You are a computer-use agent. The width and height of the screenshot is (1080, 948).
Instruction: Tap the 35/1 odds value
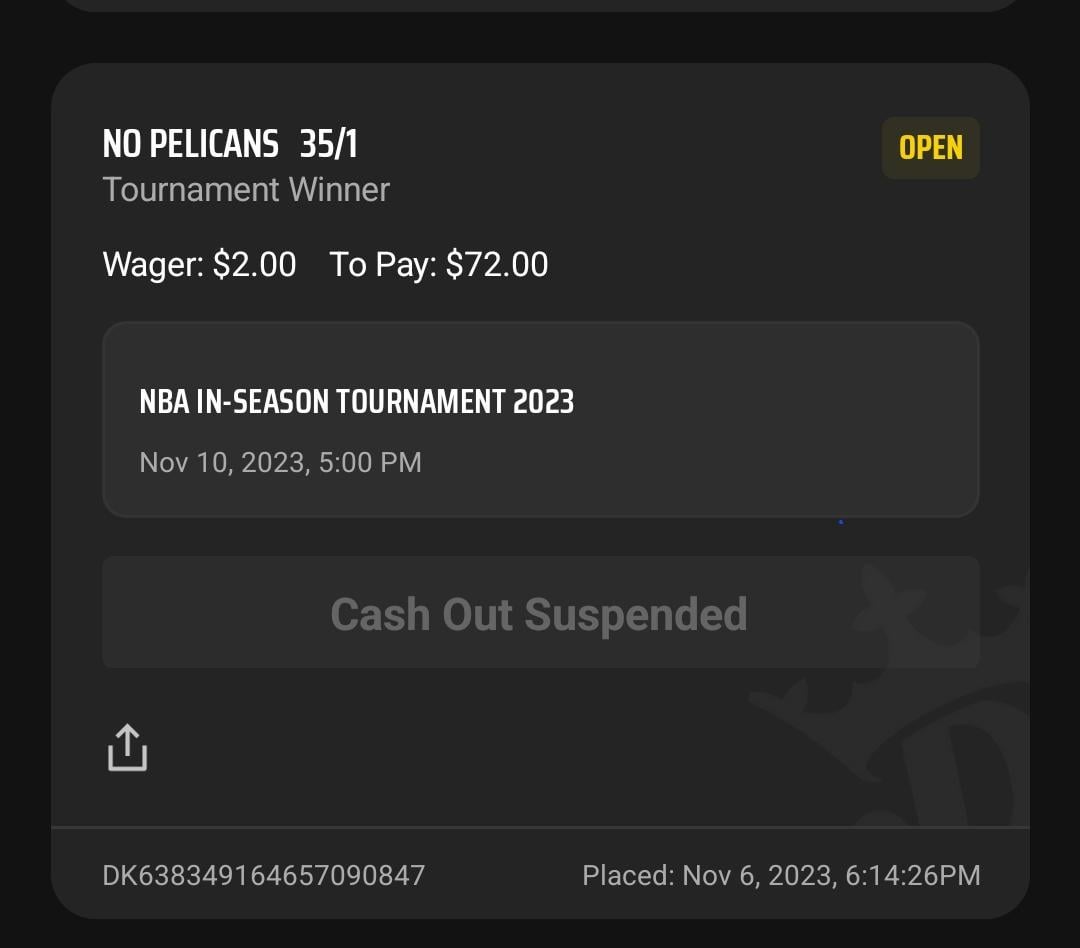click(x=328, y=145)
